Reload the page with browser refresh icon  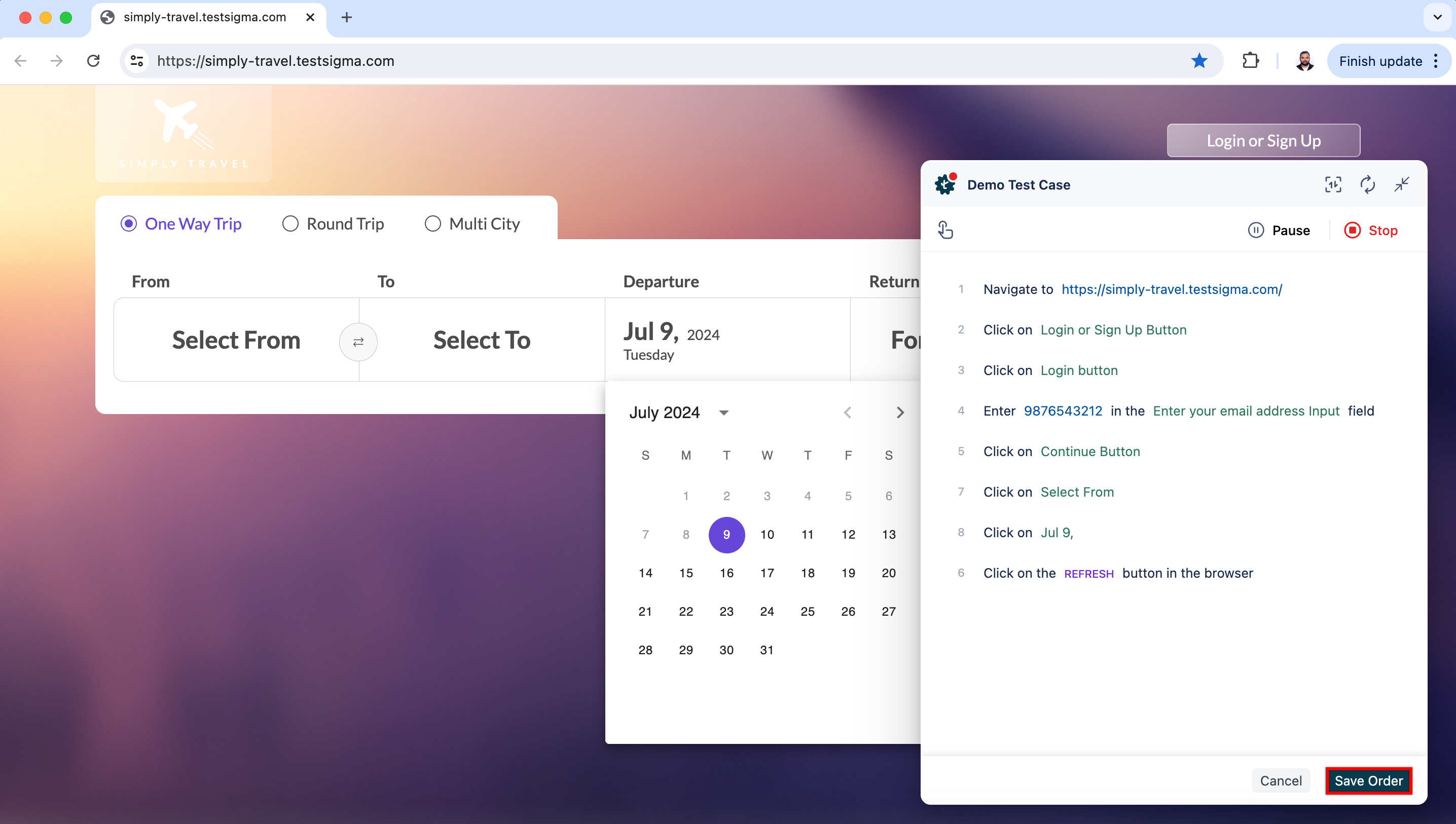[93, 61]
